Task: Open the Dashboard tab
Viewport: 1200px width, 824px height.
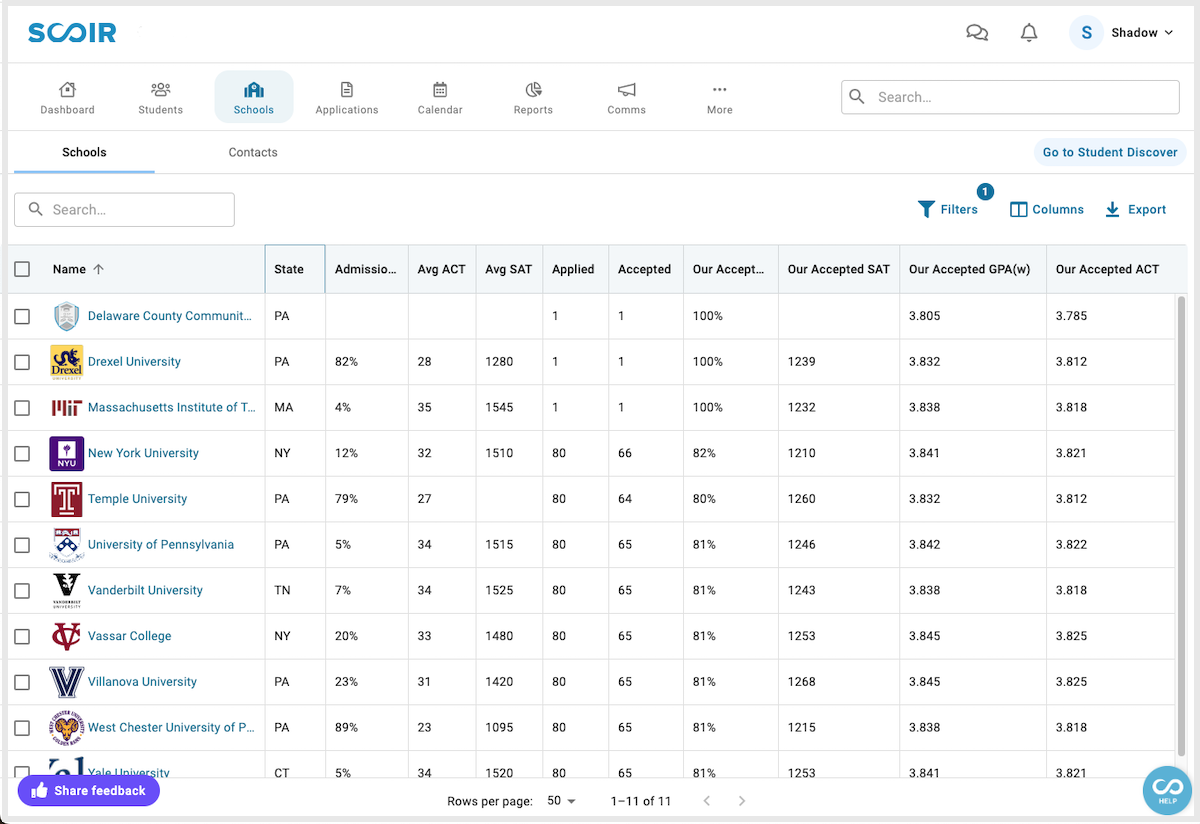Action: (67, 98)
